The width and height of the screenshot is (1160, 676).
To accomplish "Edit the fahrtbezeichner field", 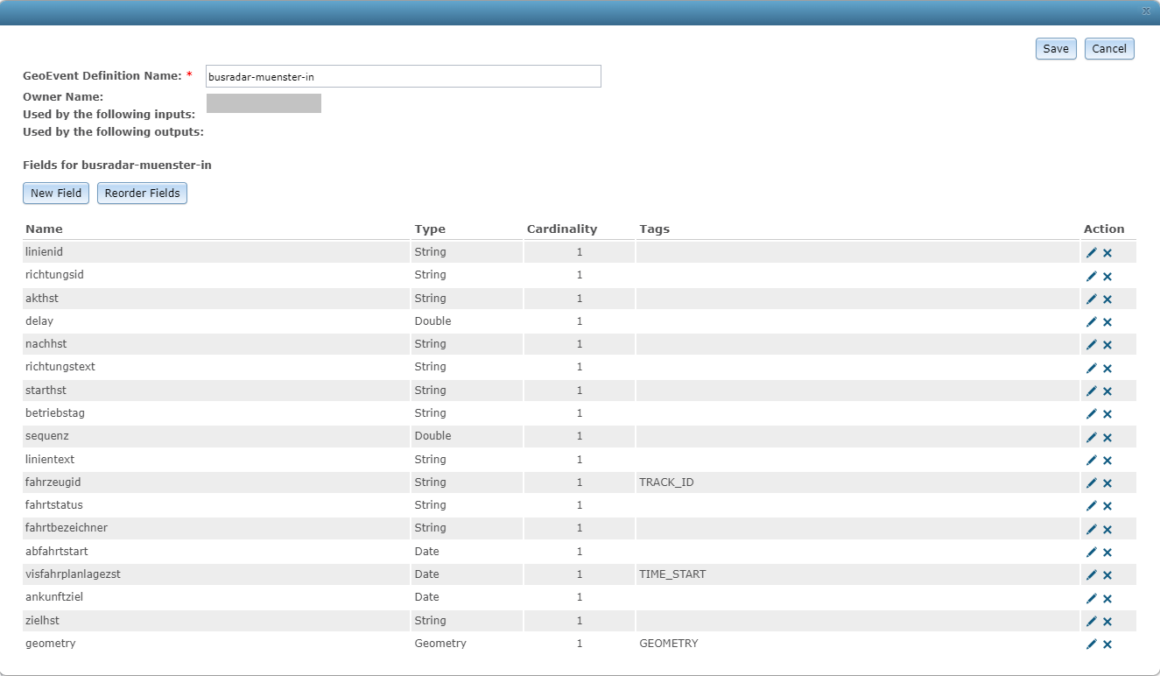I will pos(1091,529).
